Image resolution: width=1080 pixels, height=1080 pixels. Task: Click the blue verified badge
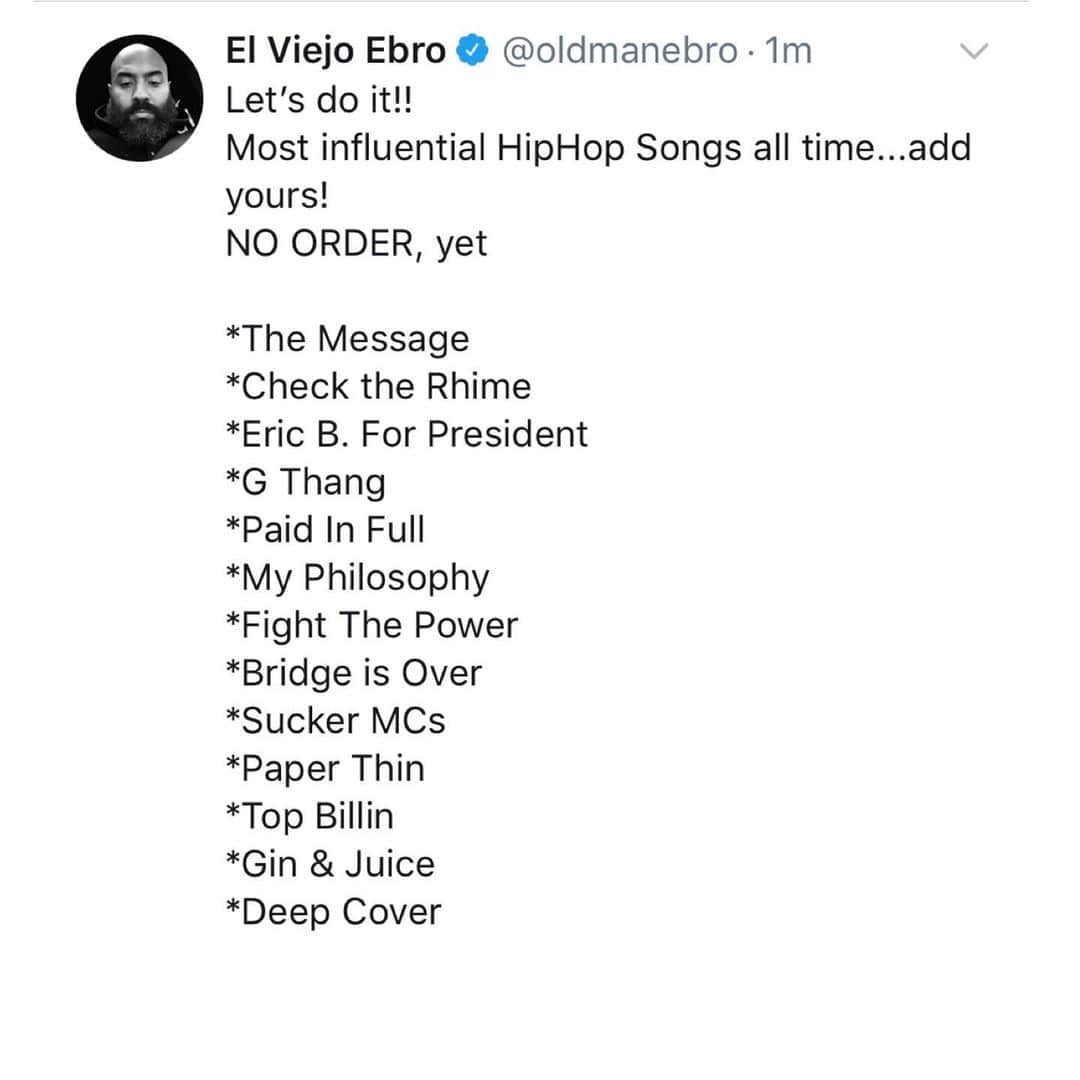pos(472,50)
